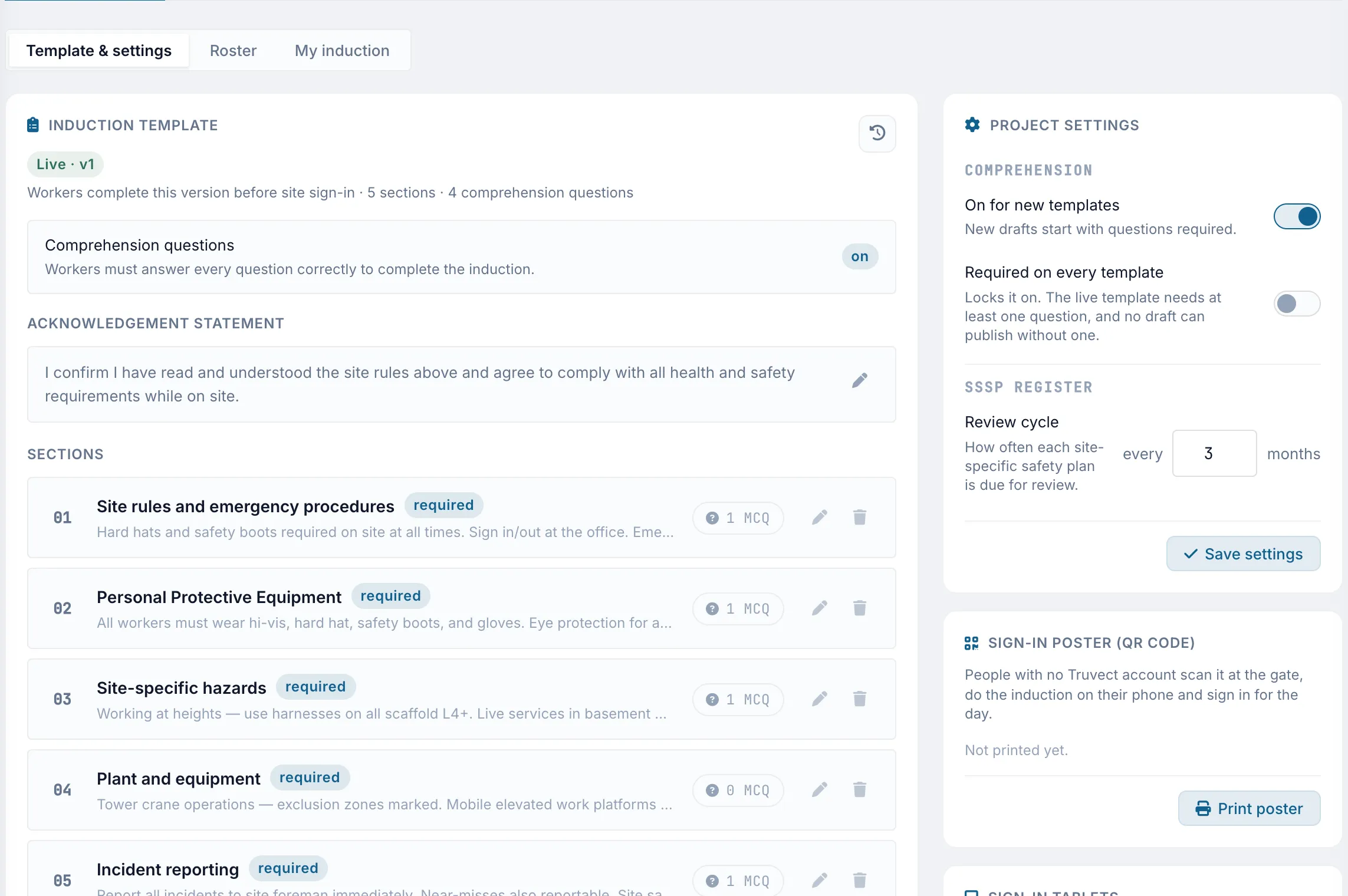Edit Personal Protective Equipment section

click(x=820, y=608)
